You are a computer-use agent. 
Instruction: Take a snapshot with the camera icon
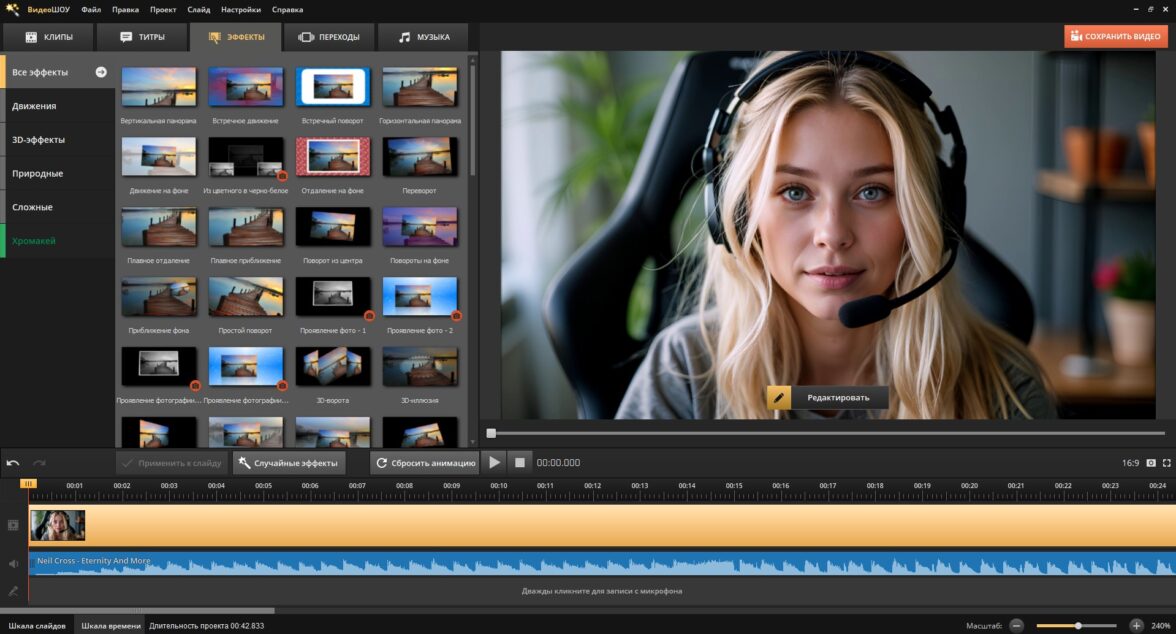1151,463
